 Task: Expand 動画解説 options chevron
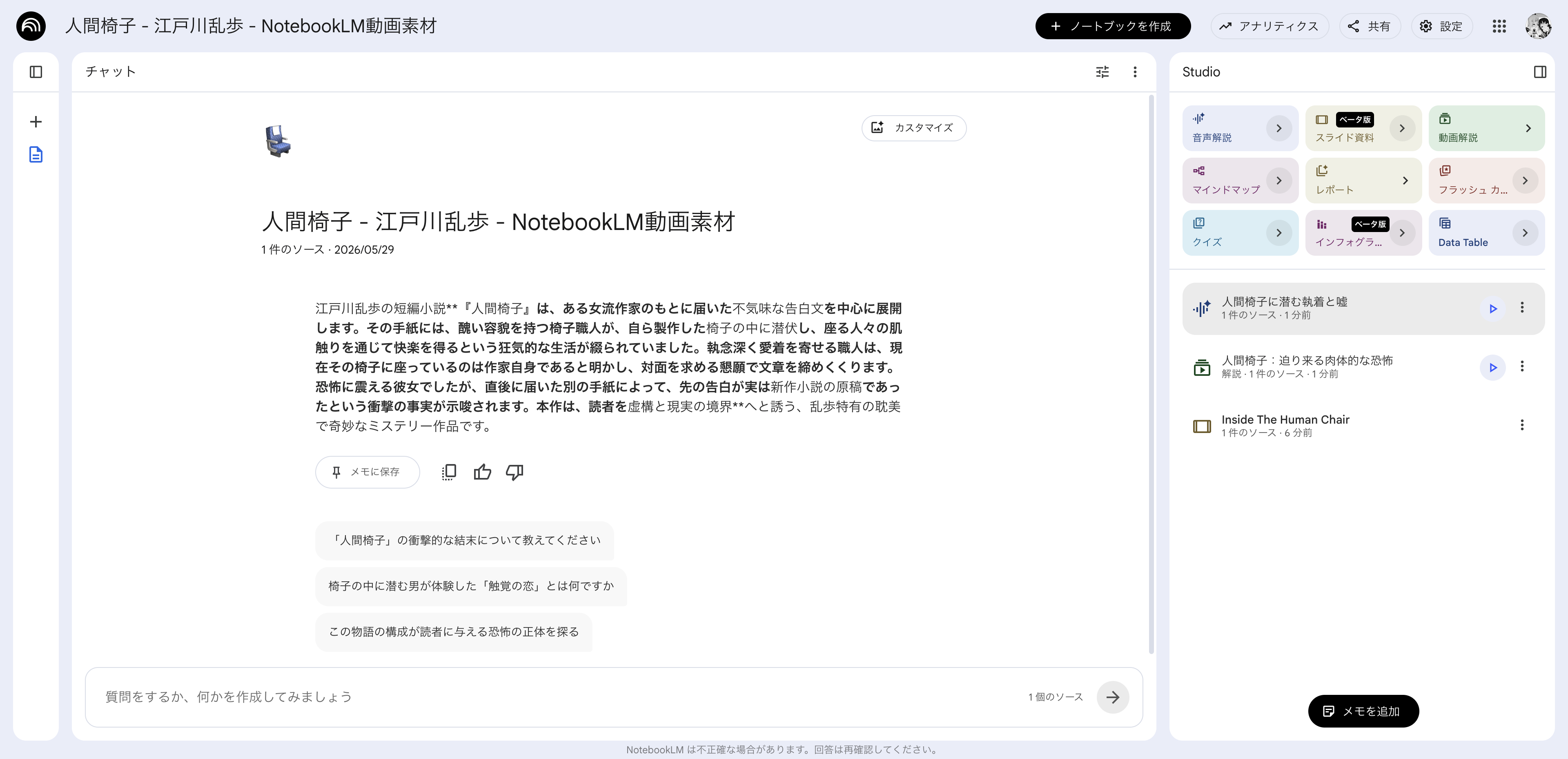1528,128
